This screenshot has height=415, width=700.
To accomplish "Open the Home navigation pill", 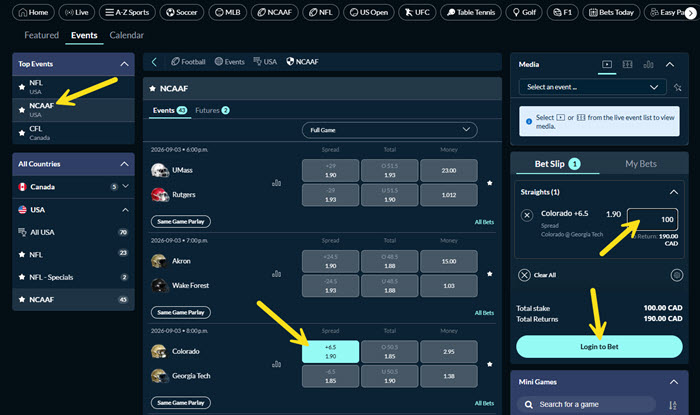I will [x=33, y=12].
